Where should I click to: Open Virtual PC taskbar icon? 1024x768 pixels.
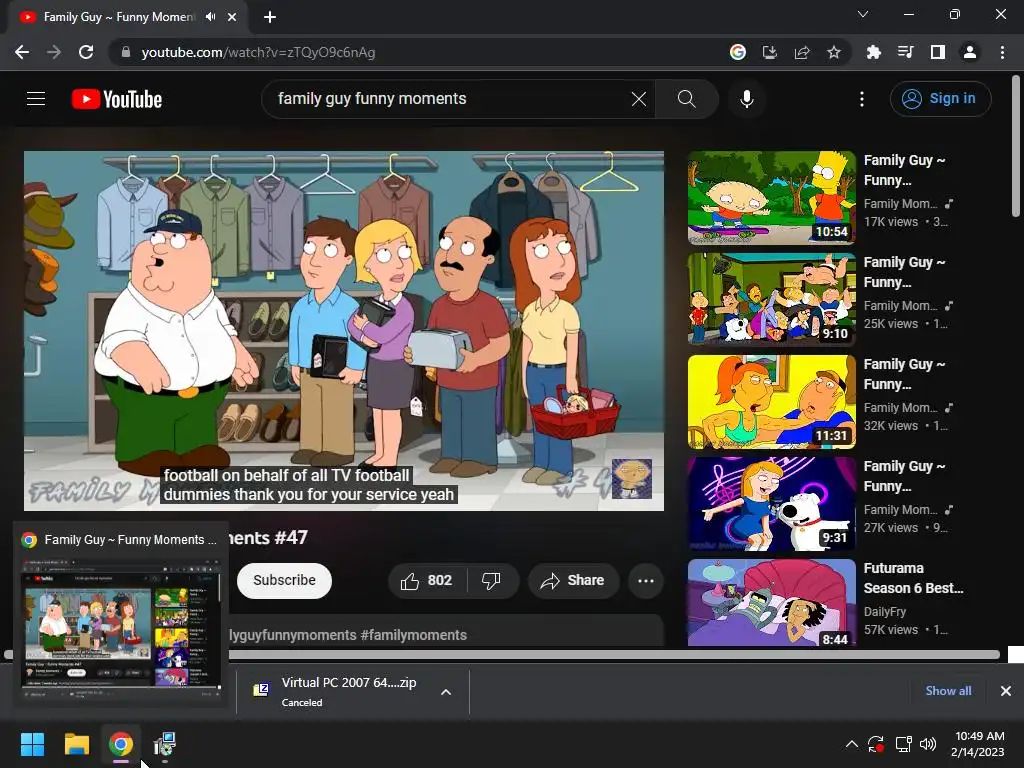(x=165, y=744)
